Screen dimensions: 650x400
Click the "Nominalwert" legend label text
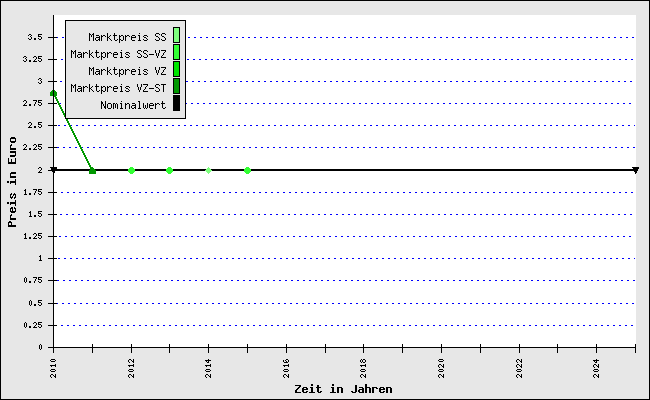(133, 104)
